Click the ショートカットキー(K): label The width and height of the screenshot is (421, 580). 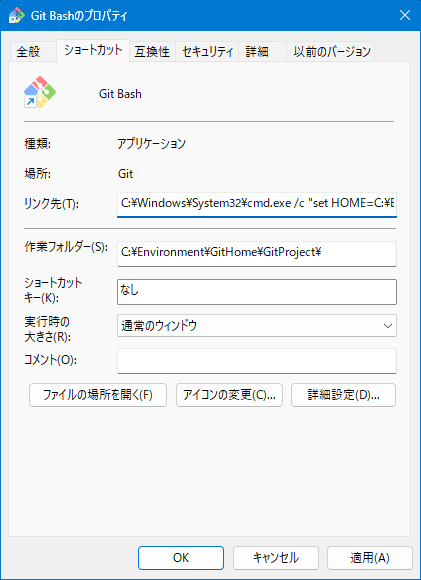53,290
